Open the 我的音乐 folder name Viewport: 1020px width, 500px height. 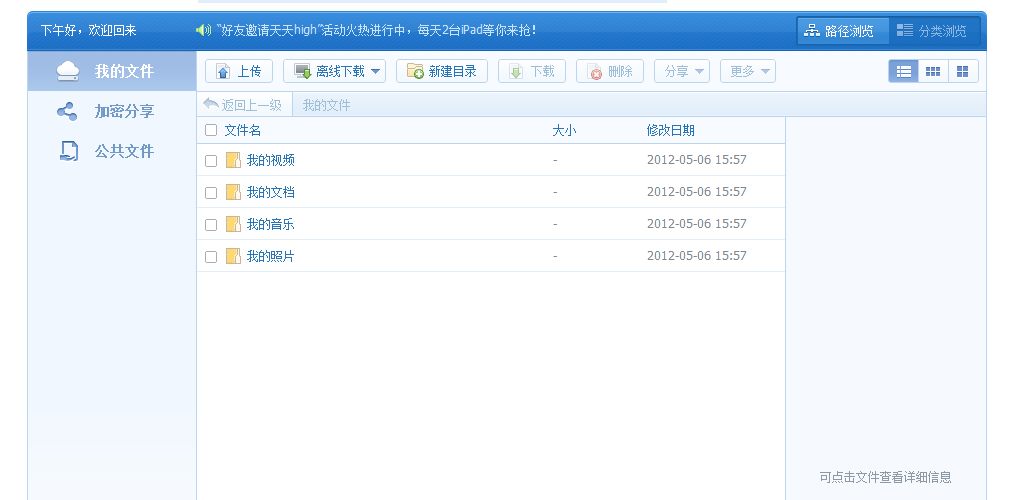271,224
